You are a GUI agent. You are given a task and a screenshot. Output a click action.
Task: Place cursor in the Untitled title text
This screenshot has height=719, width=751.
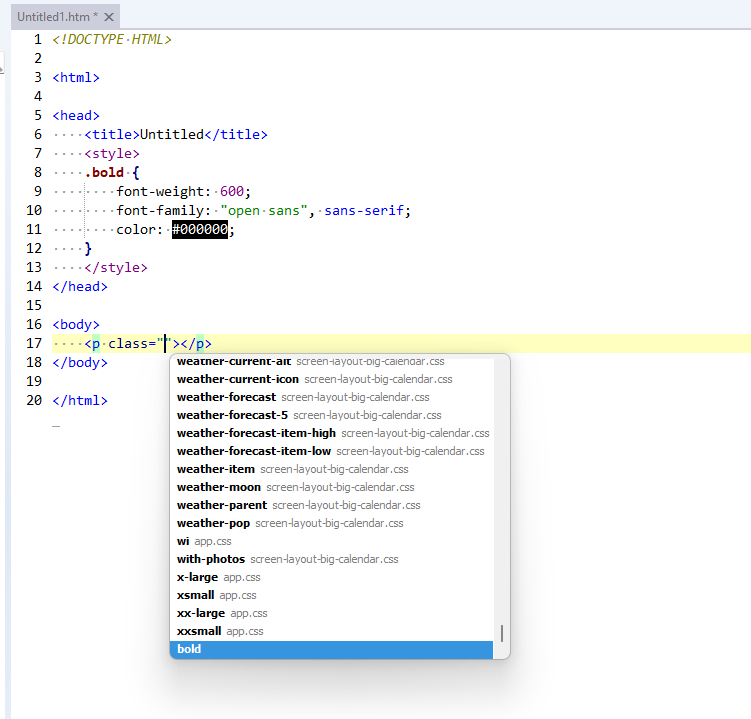click(x=171, y=134)
